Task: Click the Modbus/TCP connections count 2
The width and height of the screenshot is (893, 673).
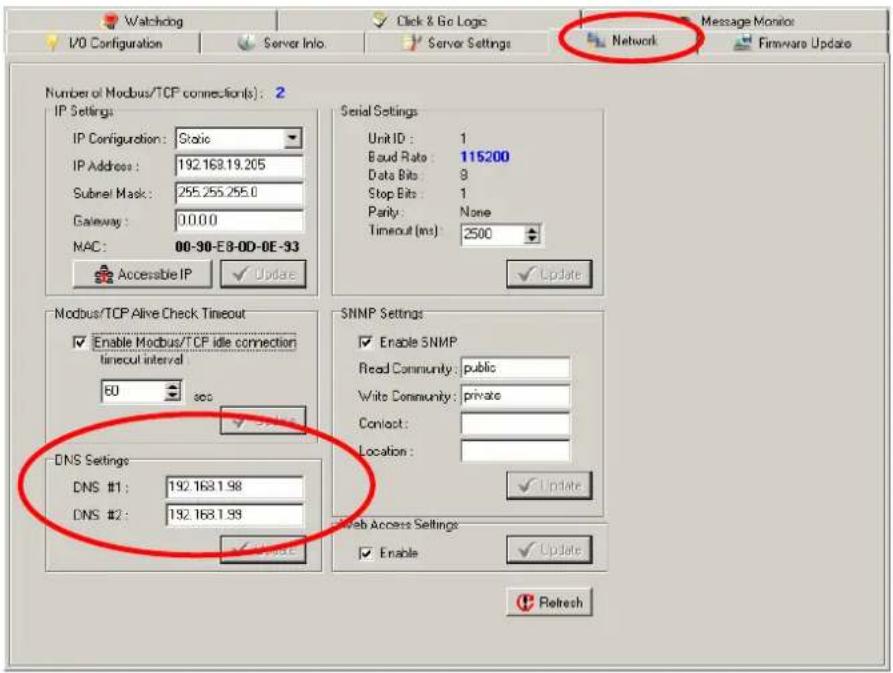Action: point(280,92)
